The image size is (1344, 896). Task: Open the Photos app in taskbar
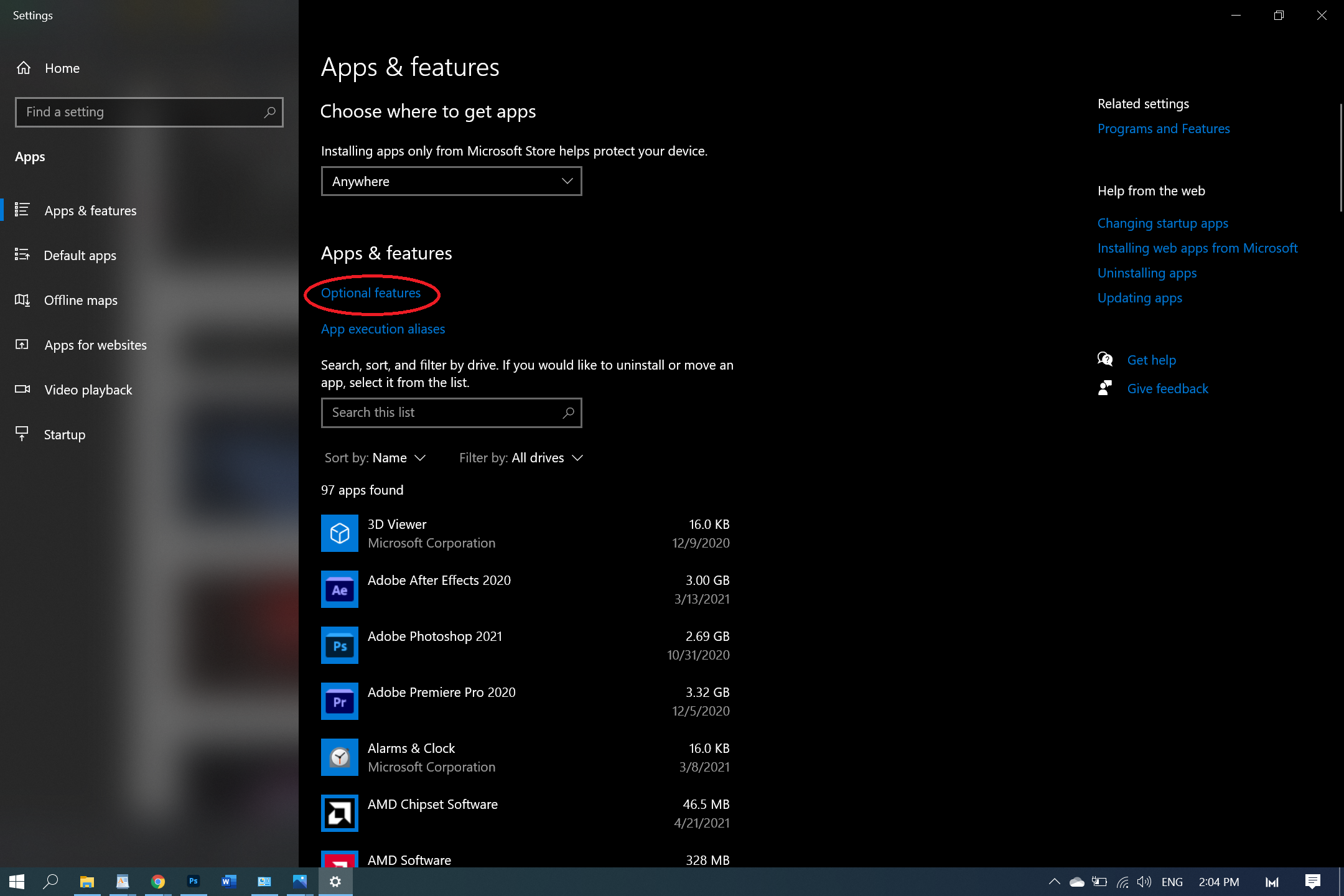[x=300, y=882]
